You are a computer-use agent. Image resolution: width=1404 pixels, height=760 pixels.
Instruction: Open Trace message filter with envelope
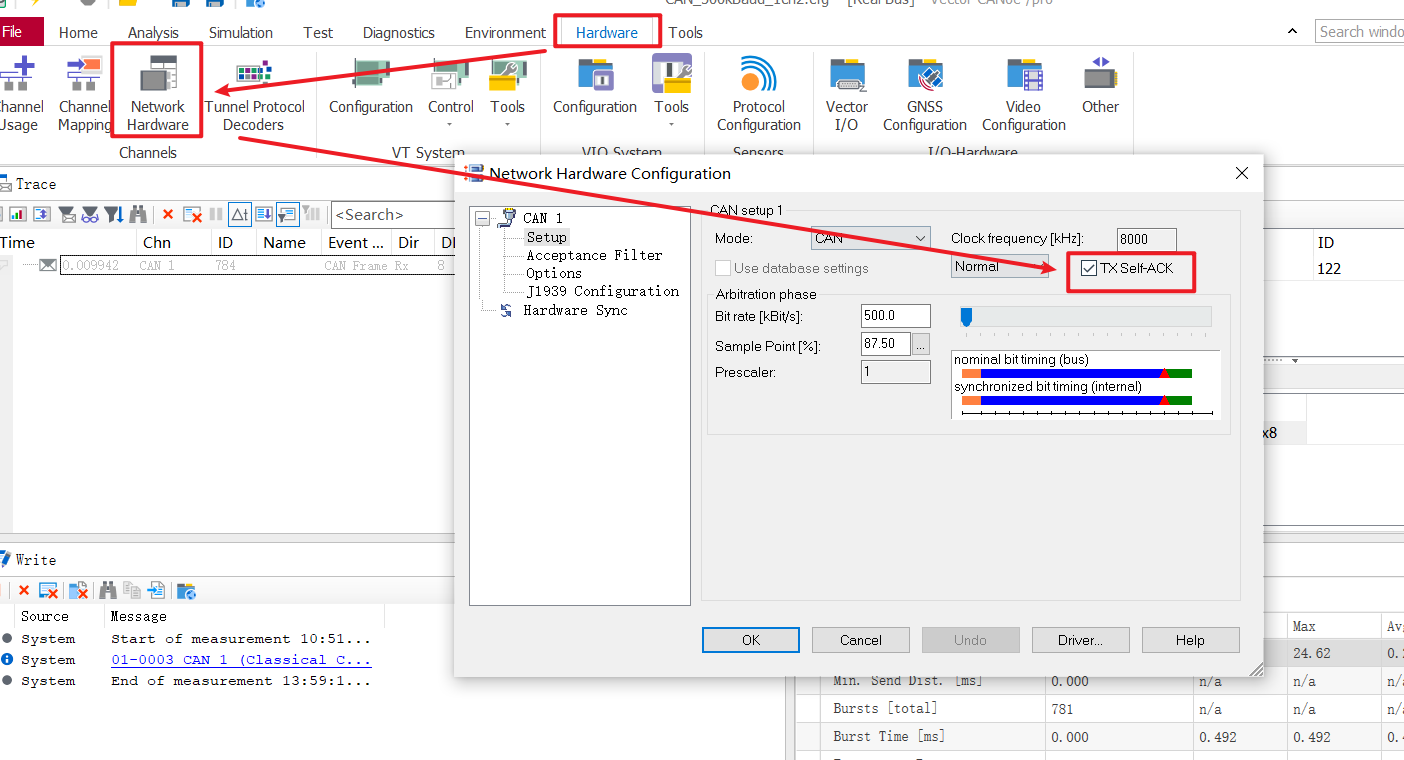click(67, 214)
